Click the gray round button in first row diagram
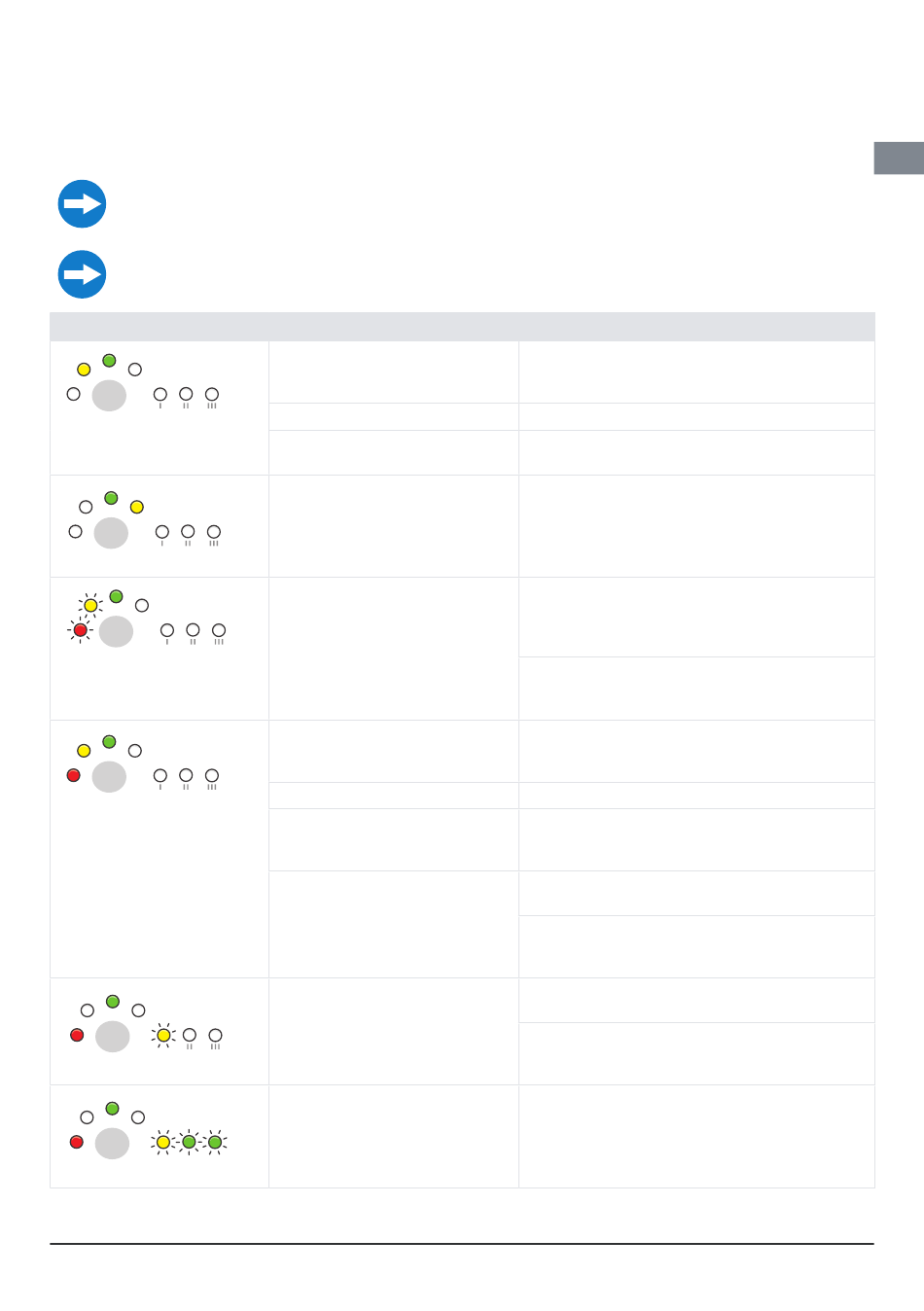This screenshot has height=1311, width=924. [x=109, y=396]
